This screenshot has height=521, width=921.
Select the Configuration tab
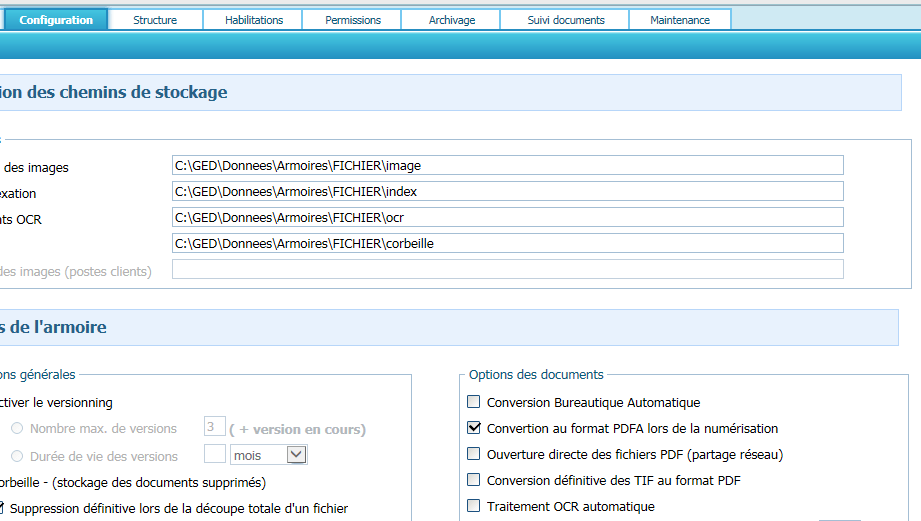coord(56,20)
